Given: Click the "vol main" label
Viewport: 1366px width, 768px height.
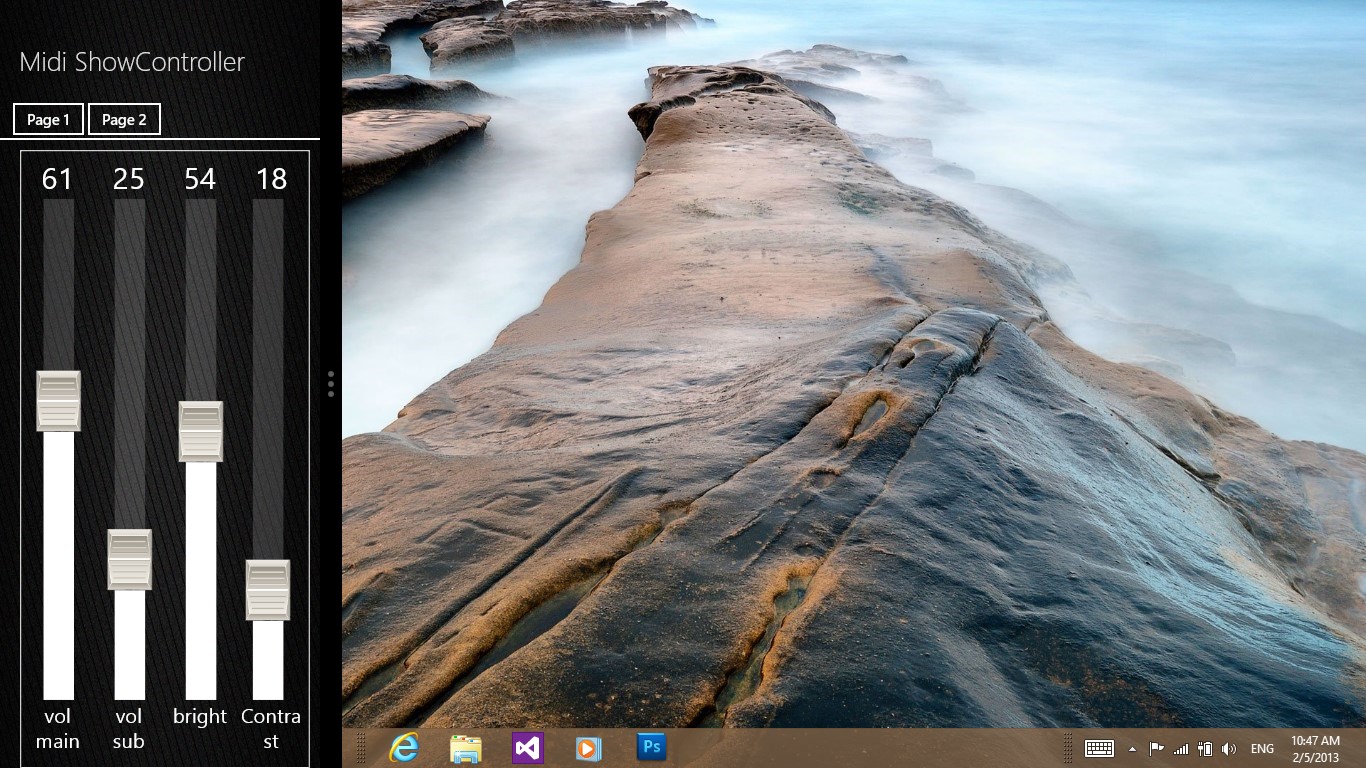Looking at the screenshot, I should (x=58, y=729).
